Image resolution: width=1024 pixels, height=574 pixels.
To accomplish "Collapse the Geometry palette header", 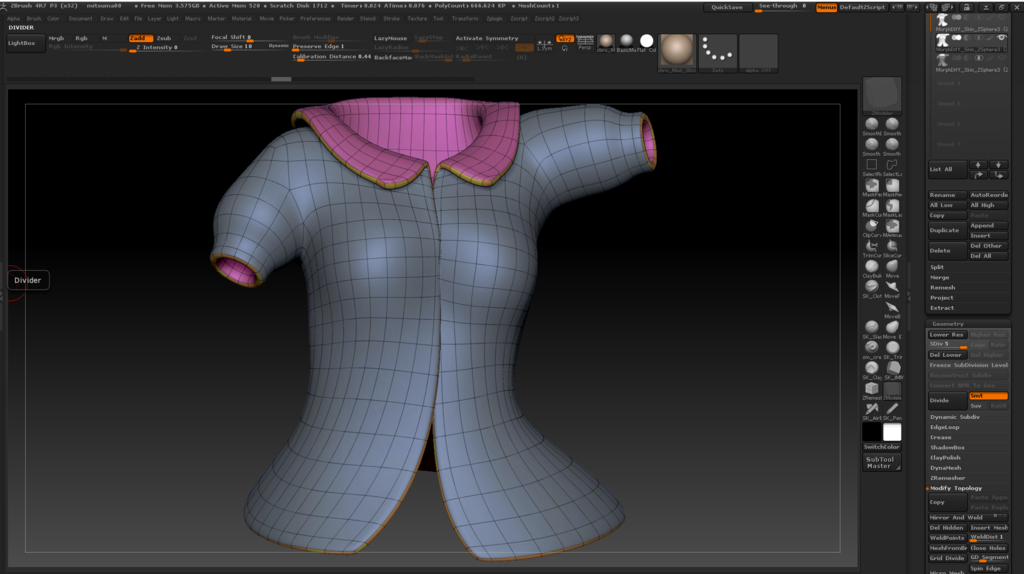I will tap(968, 324).
